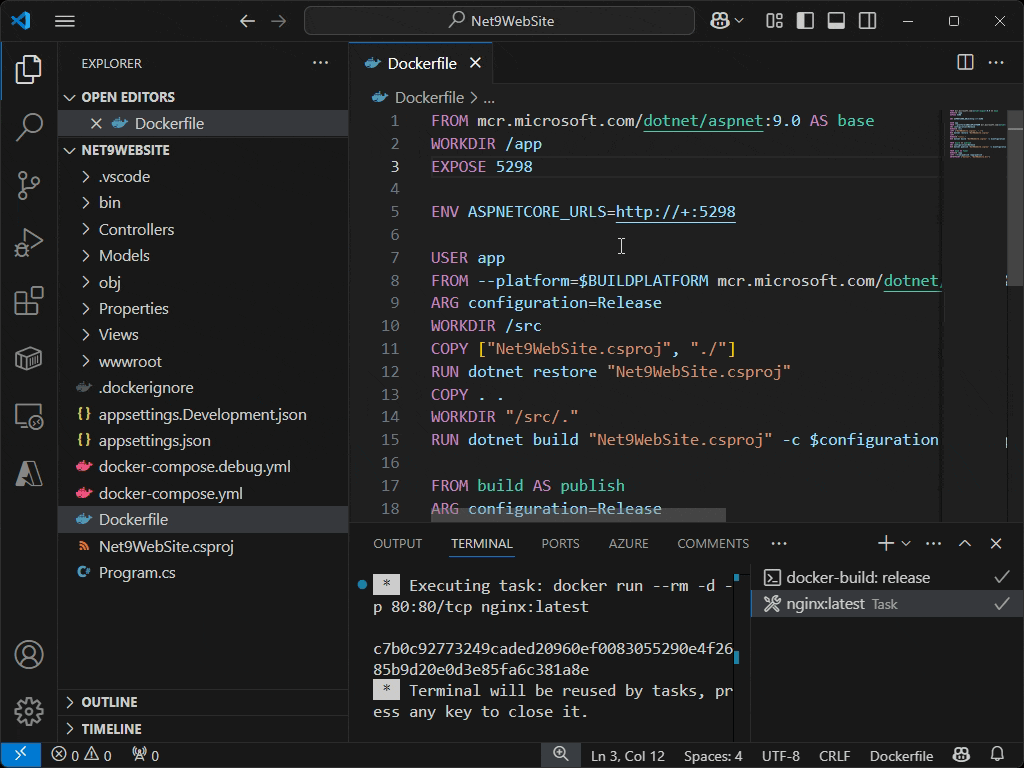1024x768 pixels.
Task: Toggle the primary sidebar visibility
Action: pyautogui.click(x=805, y=20)
